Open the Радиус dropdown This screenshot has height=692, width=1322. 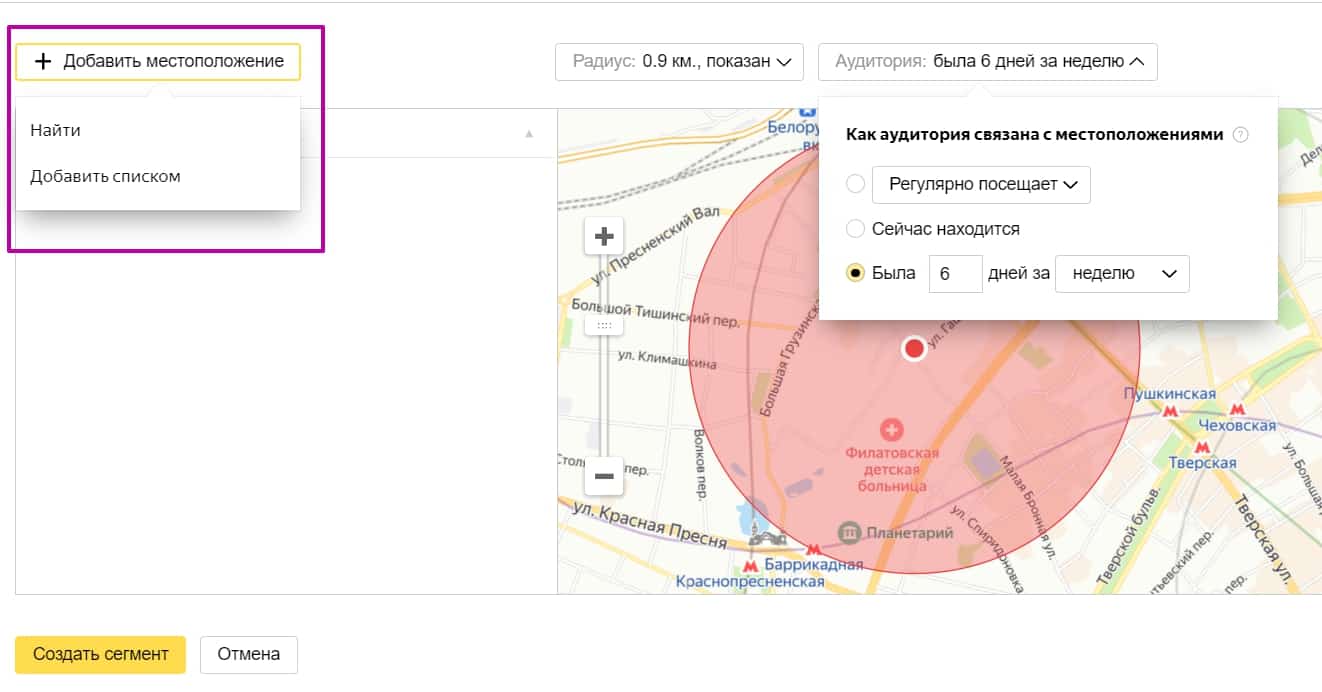pyautogui.click(x=679, y=62)
